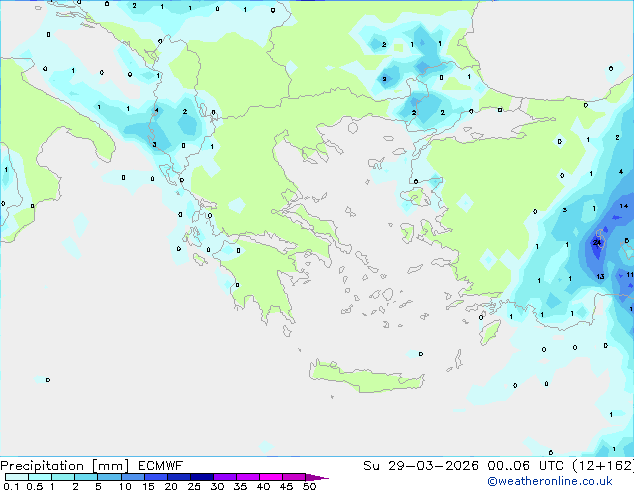Click the '14' precipitation value on the map

(623, 206)
